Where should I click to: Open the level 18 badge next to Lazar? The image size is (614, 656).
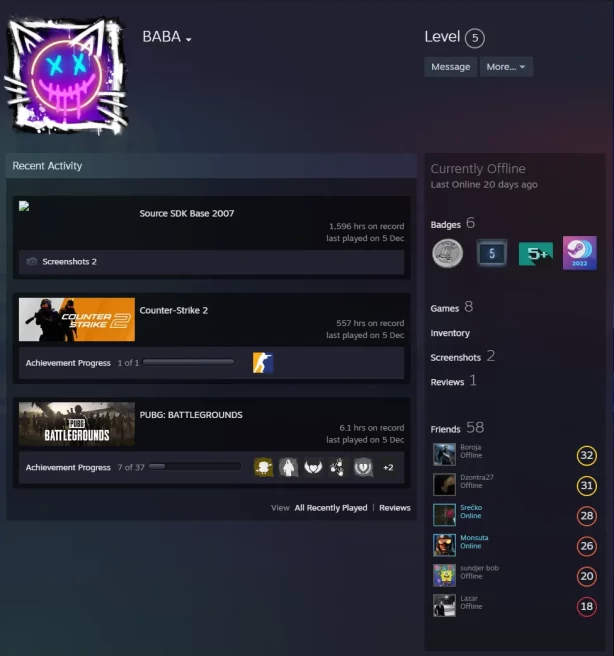point(586,606)
